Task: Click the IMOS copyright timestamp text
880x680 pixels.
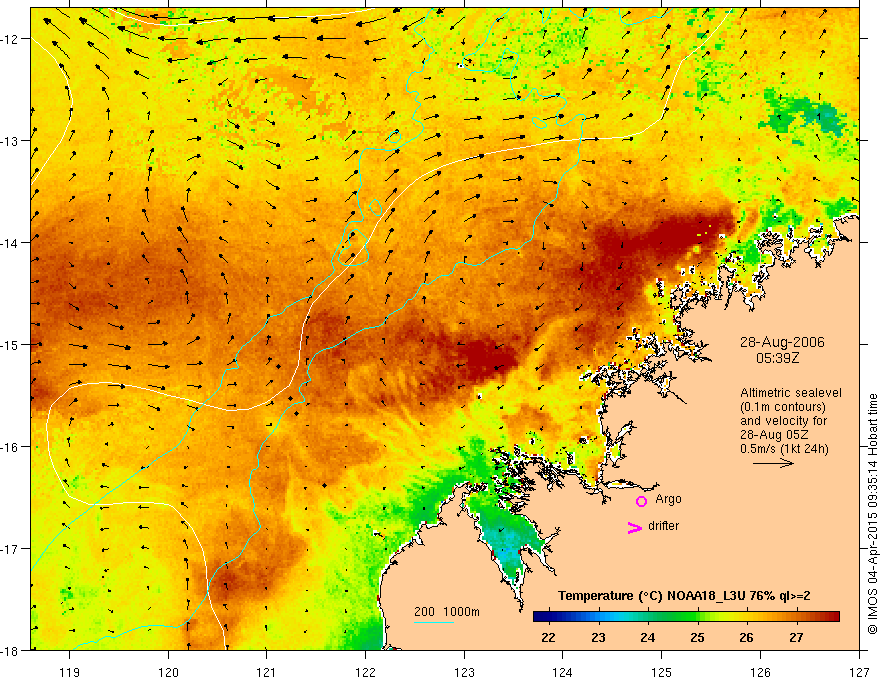Action: tap(872, 513)
